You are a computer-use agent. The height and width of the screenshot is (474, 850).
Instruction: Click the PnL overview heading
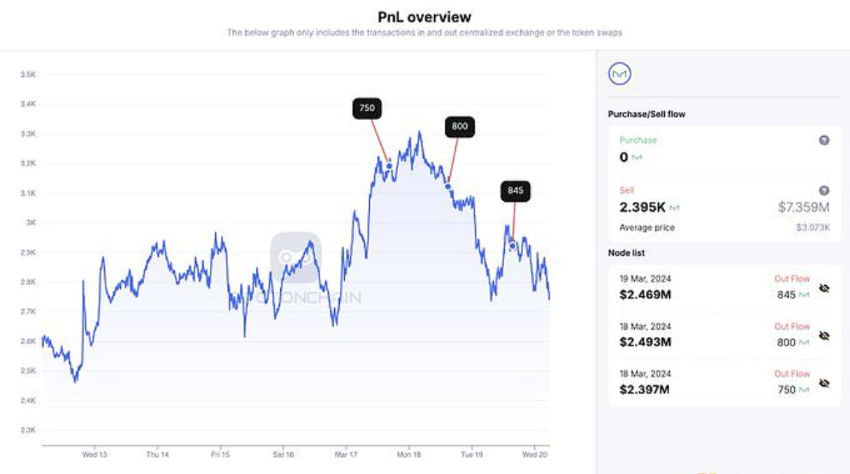click(424, 17)
